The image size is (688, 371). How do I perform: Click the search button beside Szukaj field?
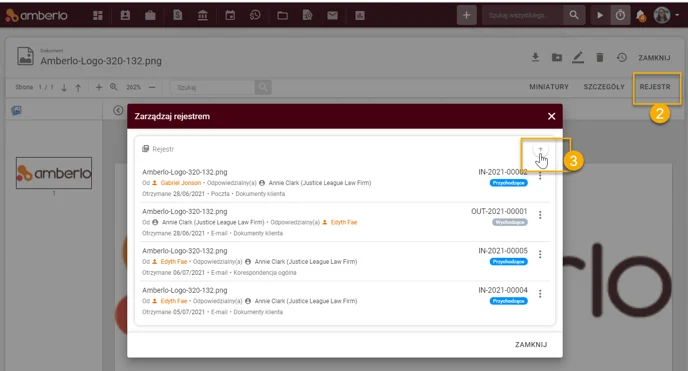tap(263, 87)
